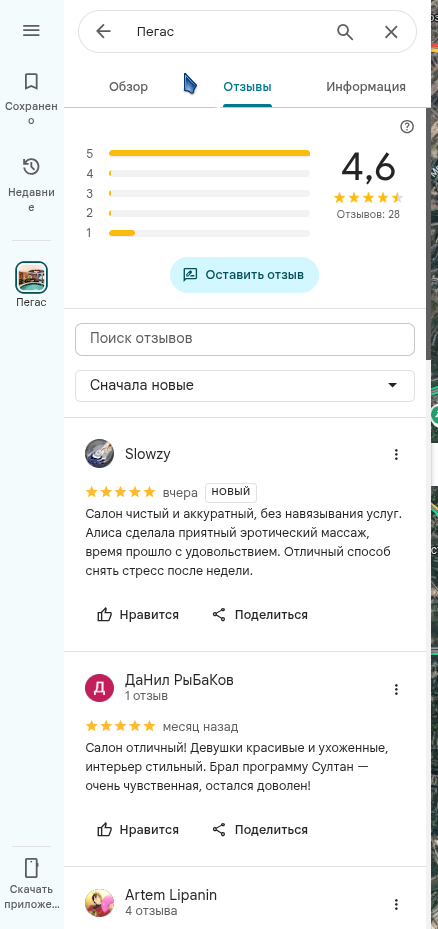Open the Информация tab
The width and height of the screenshot is (438, 929).
(366, 87)
